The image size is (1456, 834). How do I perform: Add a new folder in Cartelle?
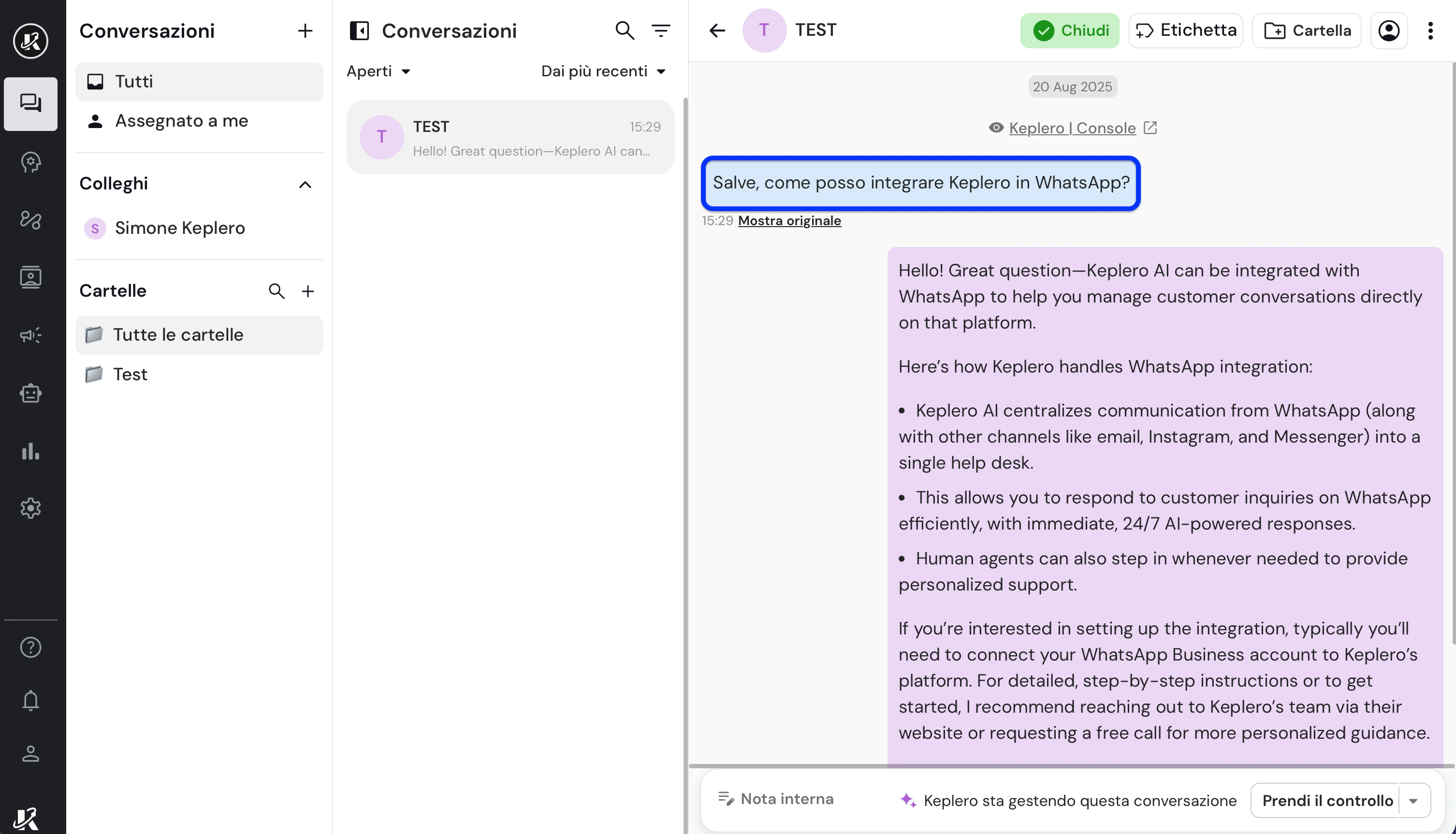point(308,291)
